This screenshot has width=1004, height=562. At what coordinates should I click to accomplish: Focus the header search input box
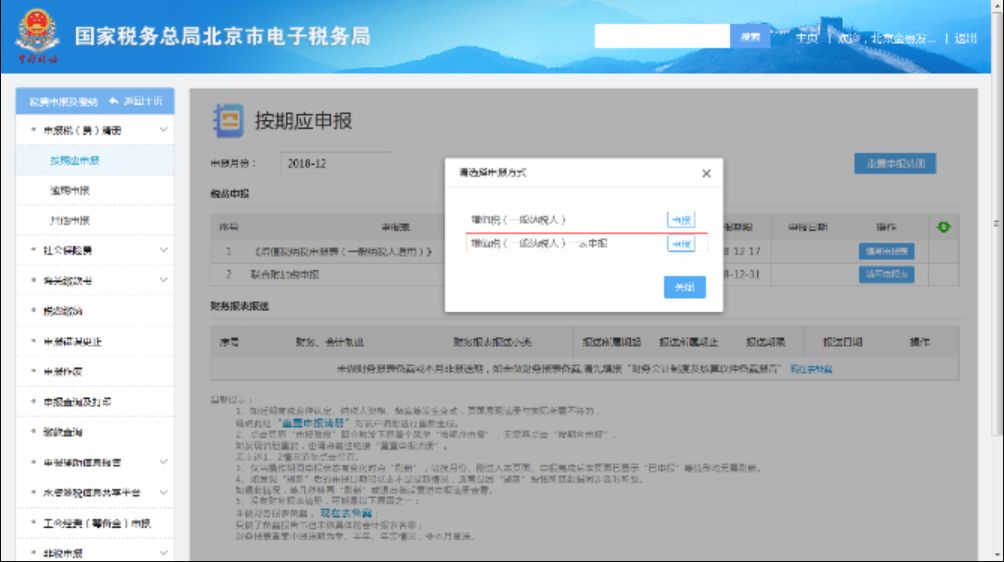[662, 36]
